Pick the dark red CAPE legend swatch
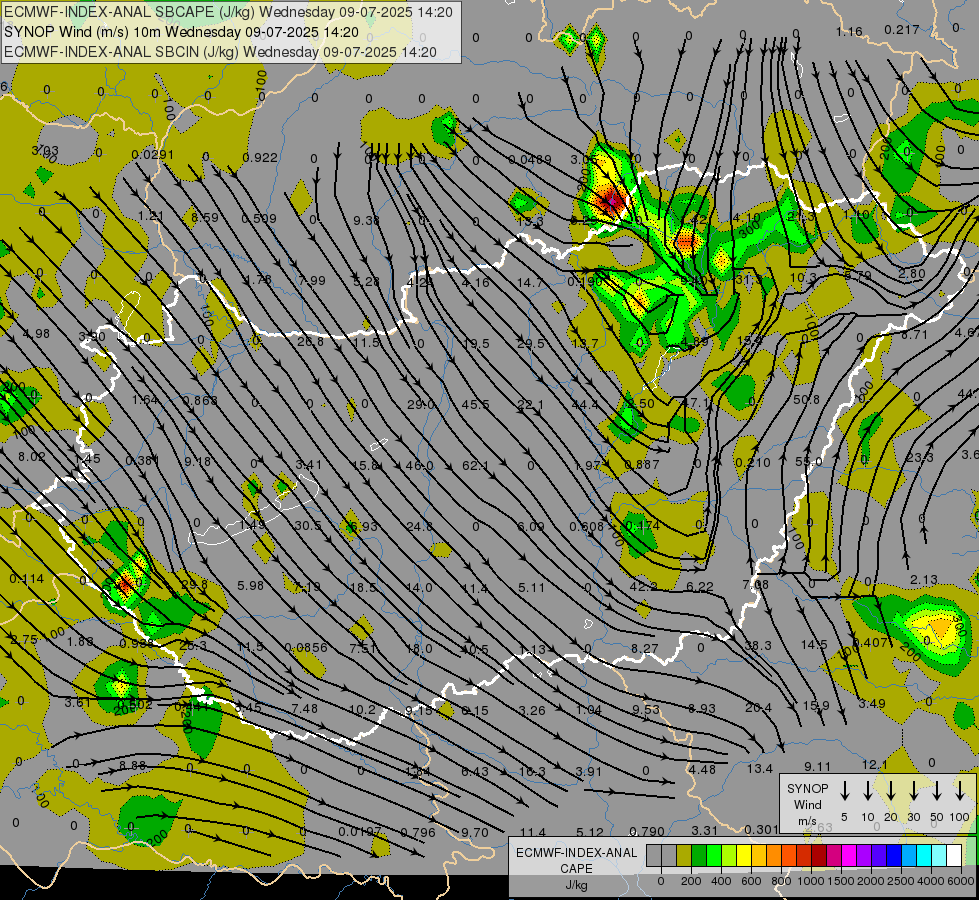This screenshot has width=979, height=900. (x=819, y=855)
